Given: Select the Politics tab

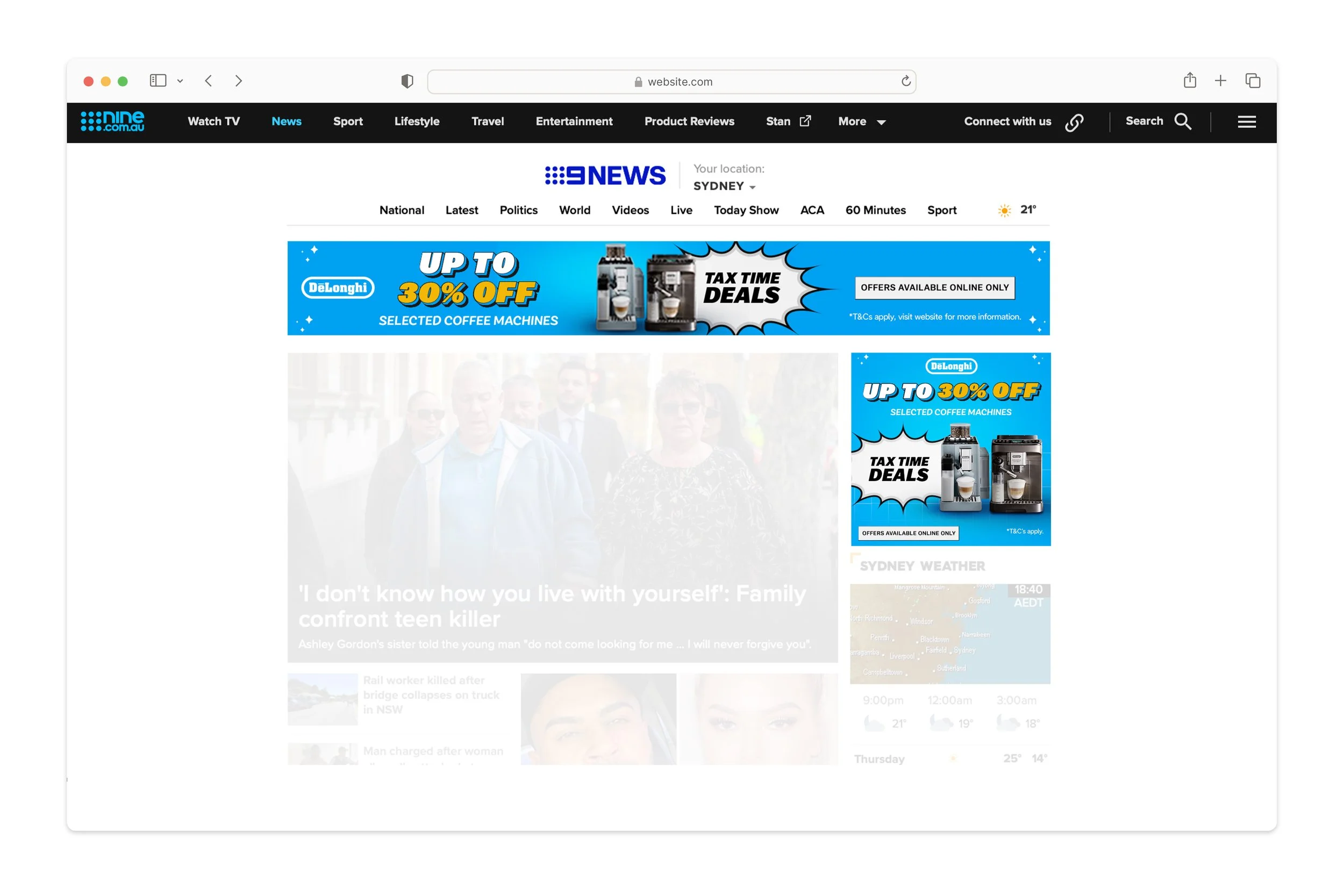Looking at the screenshot, I should click(518, 210).
